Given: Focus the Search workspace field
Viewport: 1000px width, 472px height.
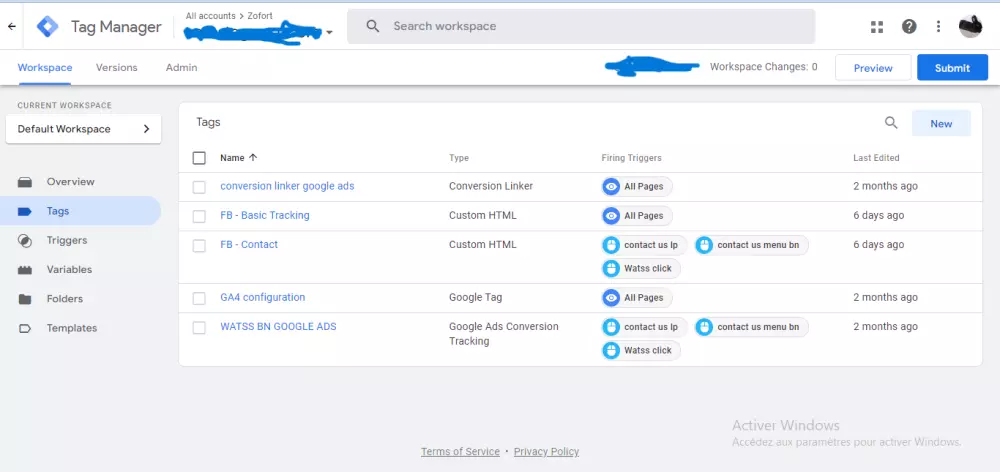Looking at the screenshot, I should 581,26.
